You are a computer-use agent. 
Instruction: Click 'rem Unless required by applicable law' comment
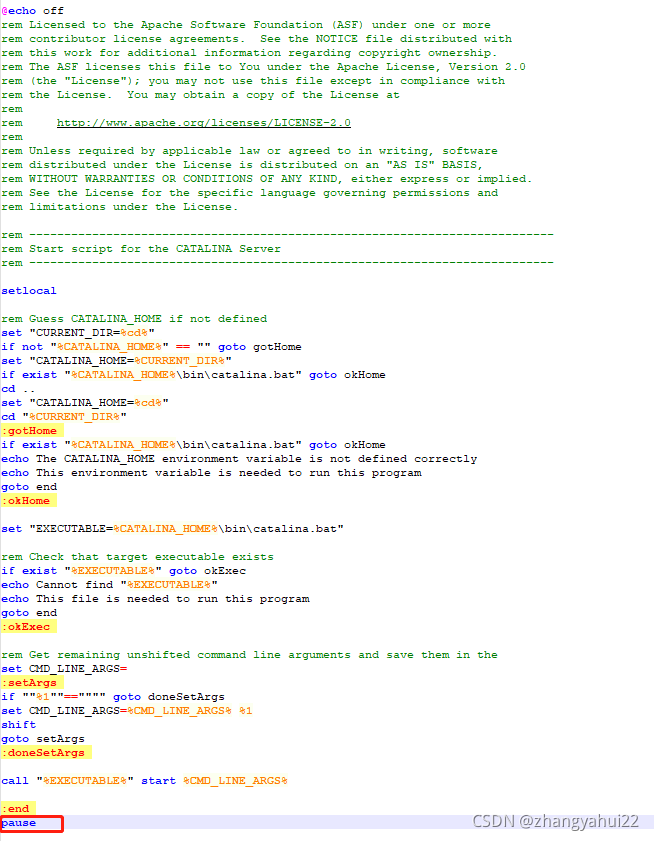(x=249, y=151)
